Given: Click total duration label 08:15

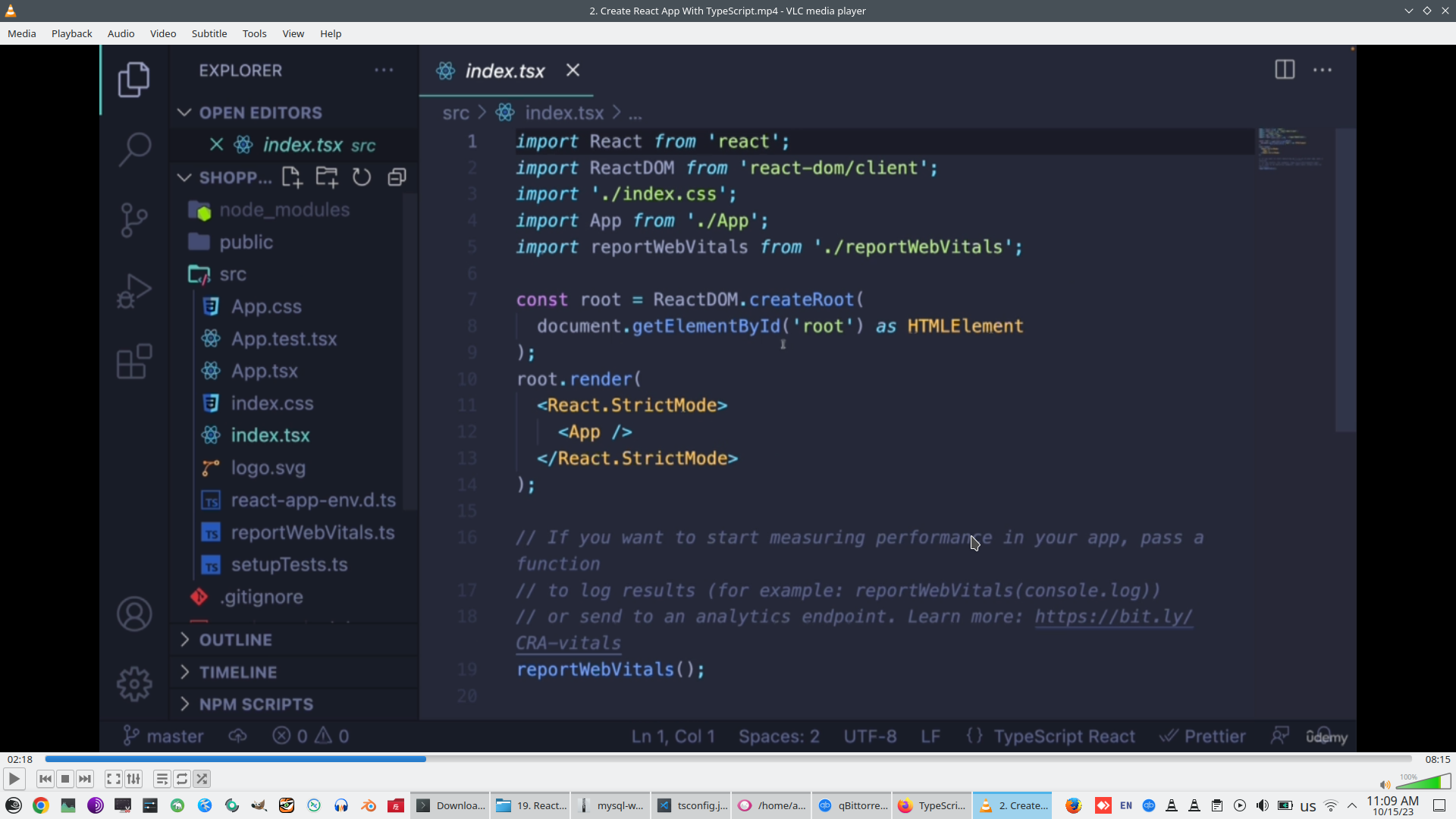Looking at the screenshot, I should click(1437, 759).
